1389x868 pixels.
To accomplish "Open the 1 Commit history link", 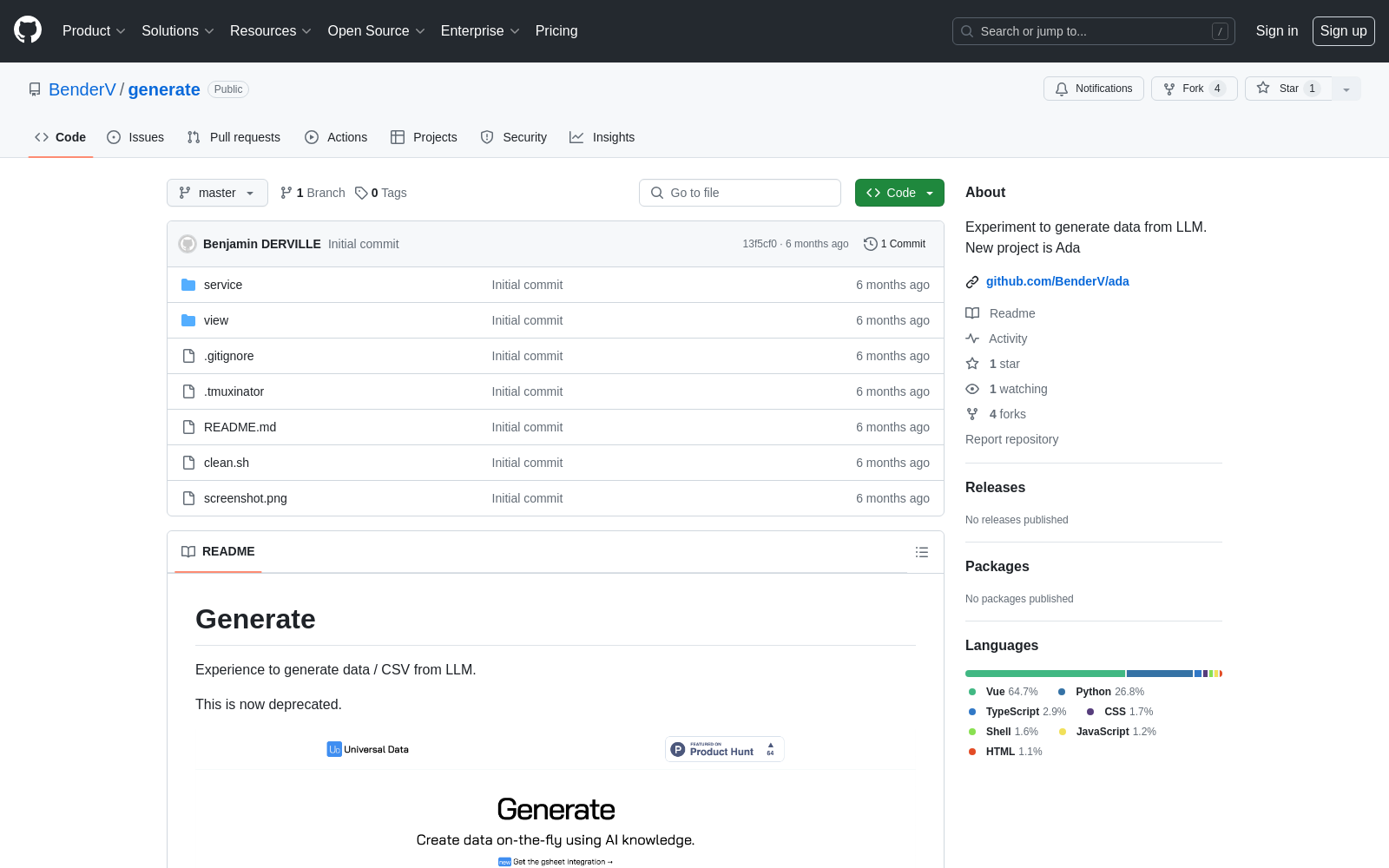I will point(895,244).
